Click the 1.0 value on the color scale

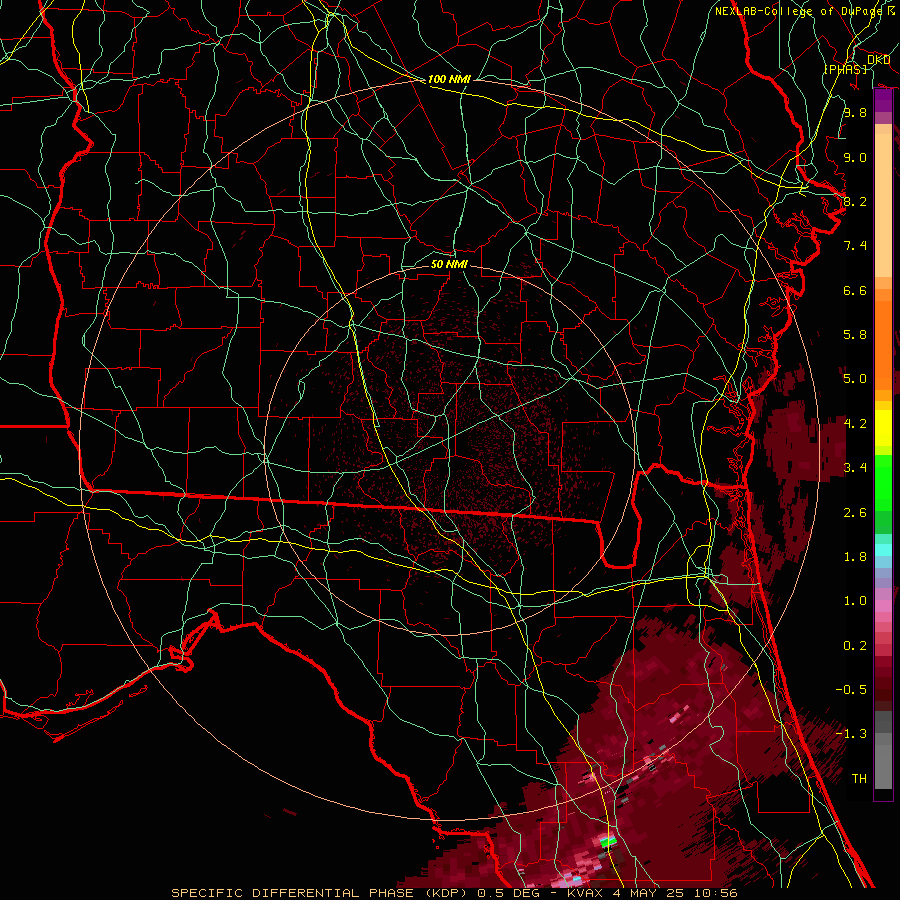pos(855,601)
